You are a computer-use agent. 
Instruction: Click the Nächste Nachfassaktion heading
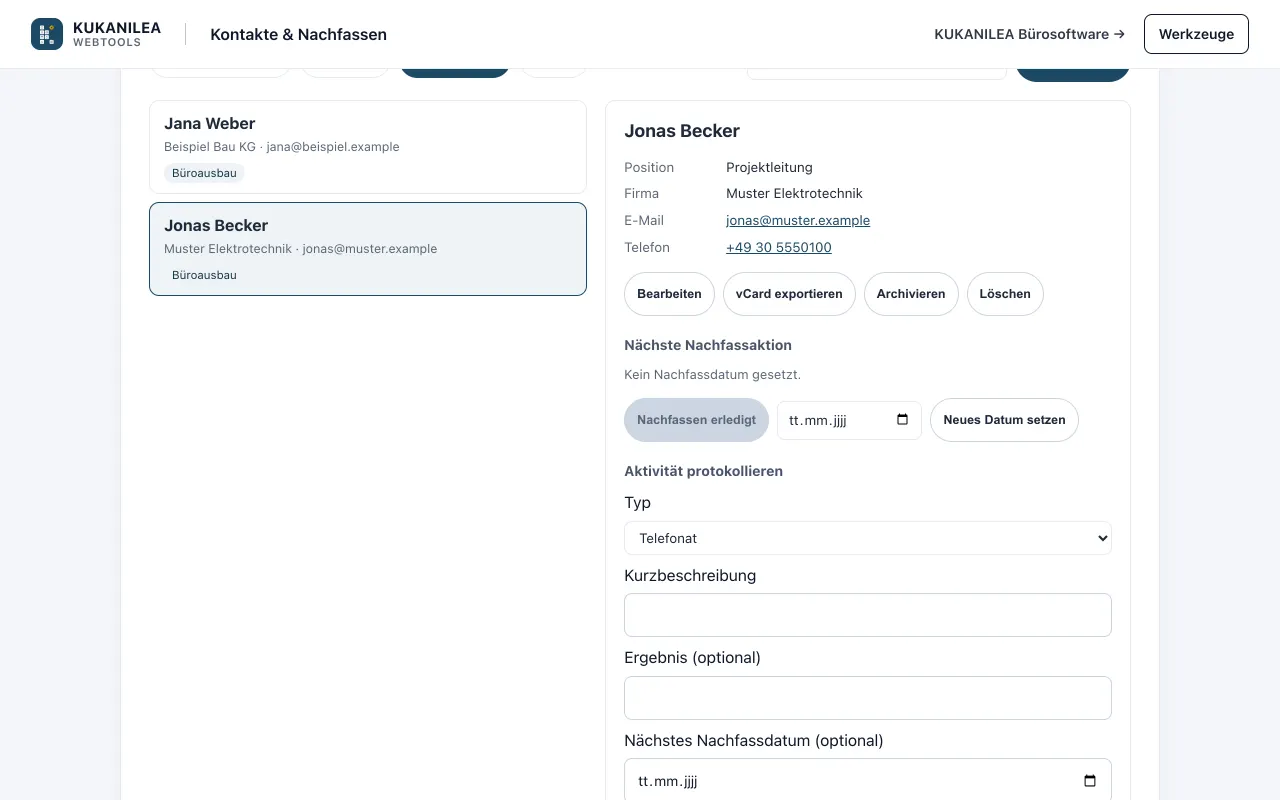pos(708,345)
